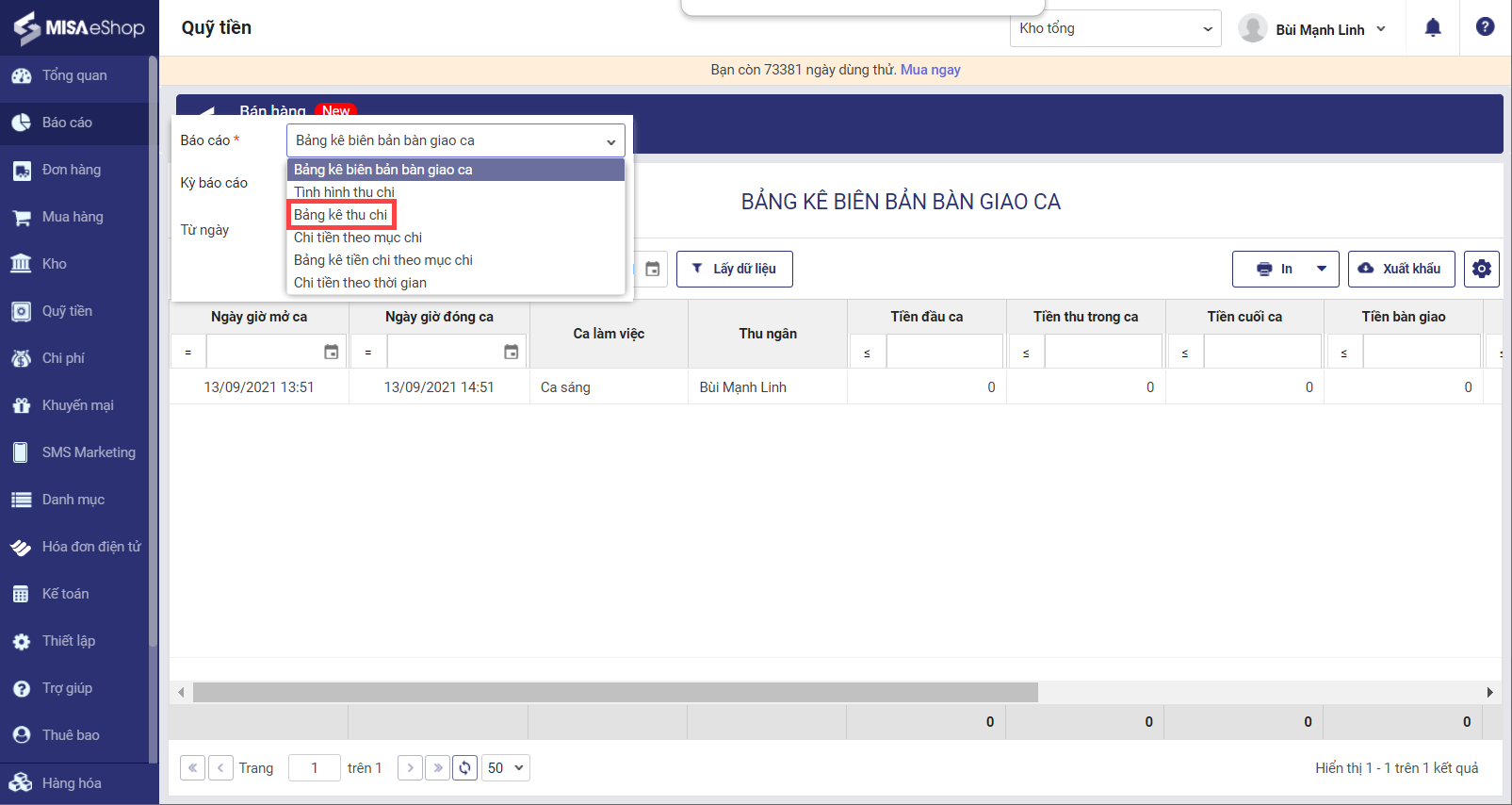Click the scrollbar right arrow

[x=1489, y=692]
